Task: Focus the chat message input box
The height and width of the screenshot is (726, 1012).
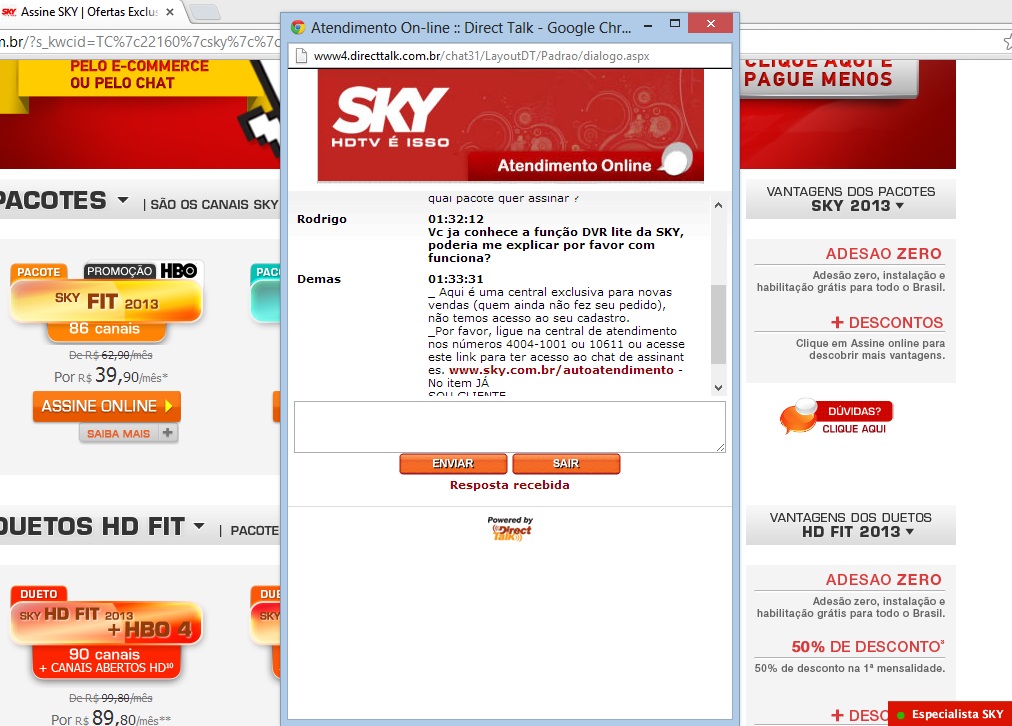Action: (x=510, y=427)
